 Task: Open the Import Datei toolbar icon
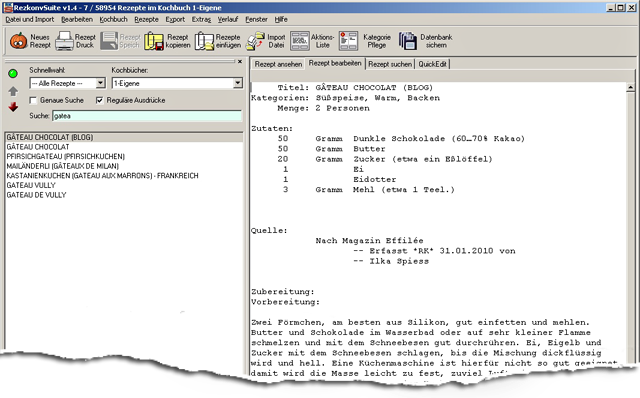tap(256, 41)
